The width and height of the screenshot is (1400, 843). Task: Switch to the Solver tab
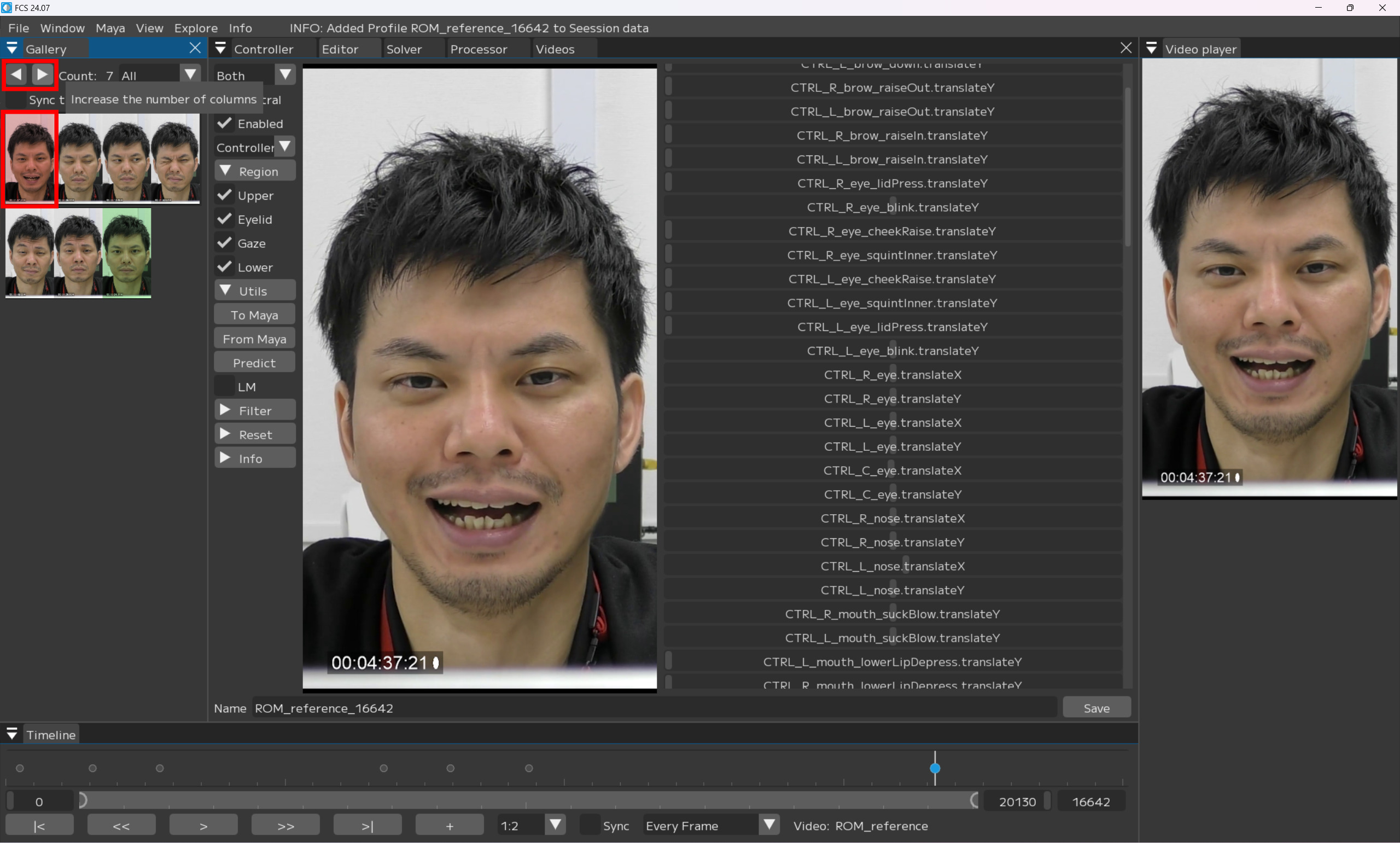tap(404, 49)
